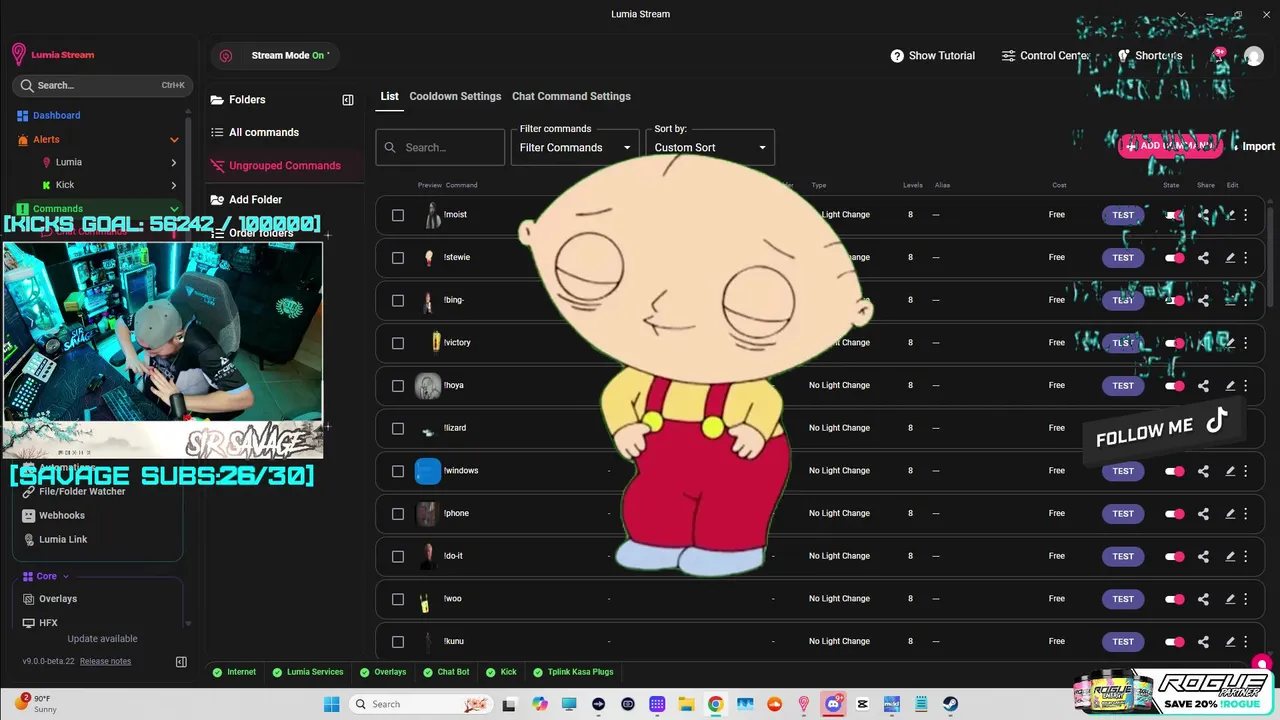The width and height of the screenshot is (1280, 720).
Task: Check the Tplink Kasa Plugs status indicator
Action: pyautogui.click(x=573, y=672)
